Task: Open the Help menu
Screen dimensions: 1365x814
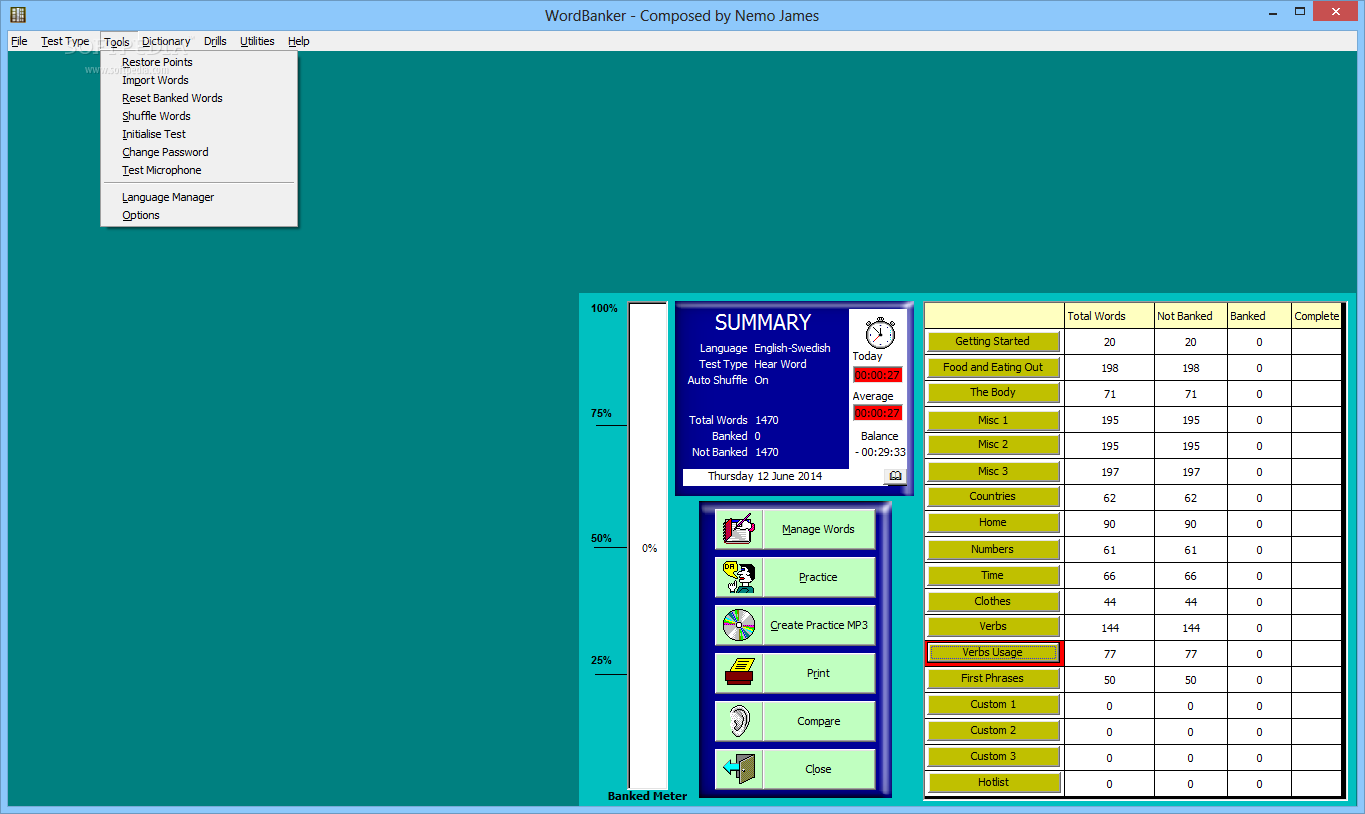Action: coord(298,41)
